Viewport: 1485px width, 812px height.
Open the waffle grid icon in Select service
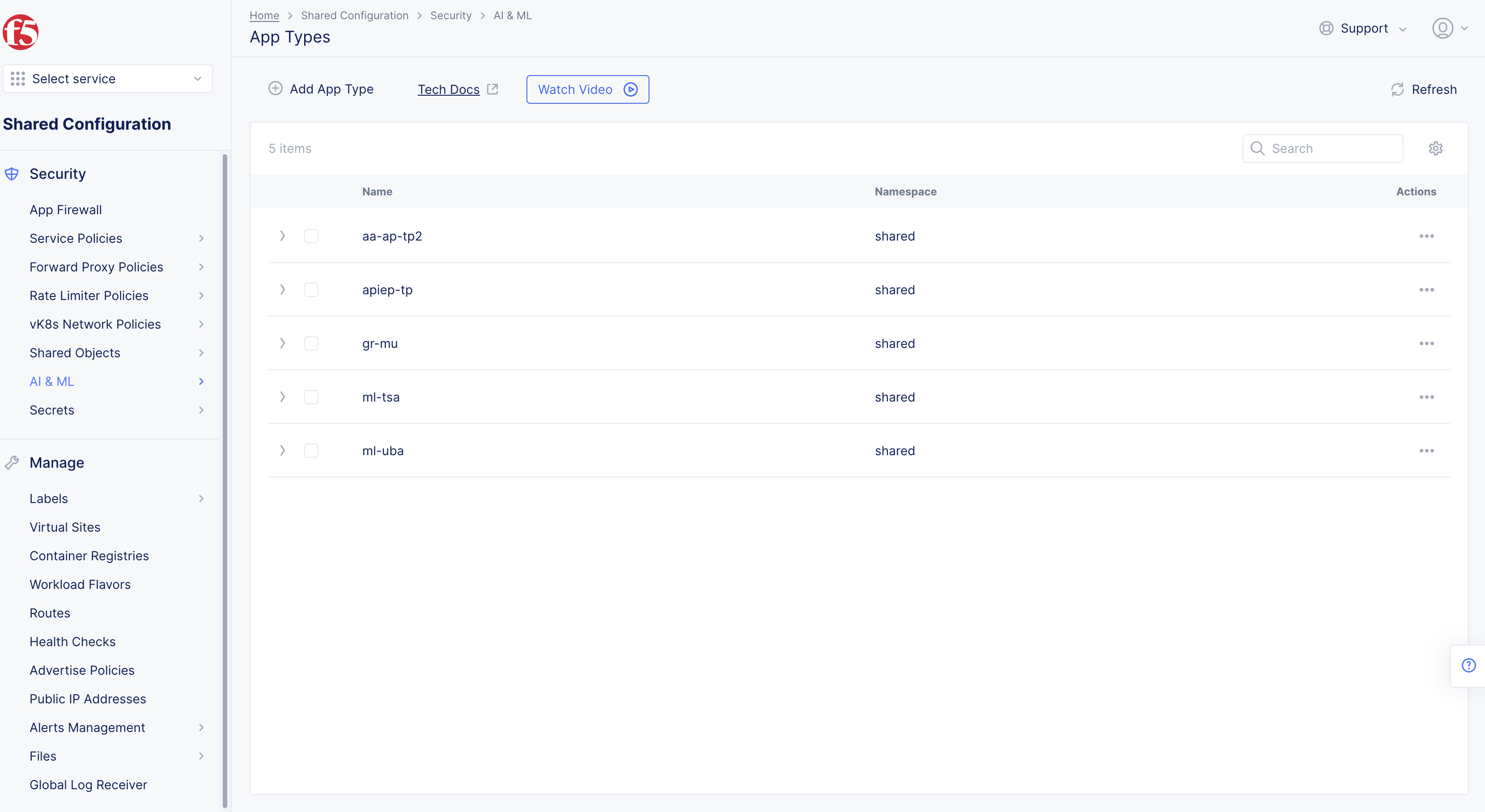pyautogui.click(x=18, y=78)
